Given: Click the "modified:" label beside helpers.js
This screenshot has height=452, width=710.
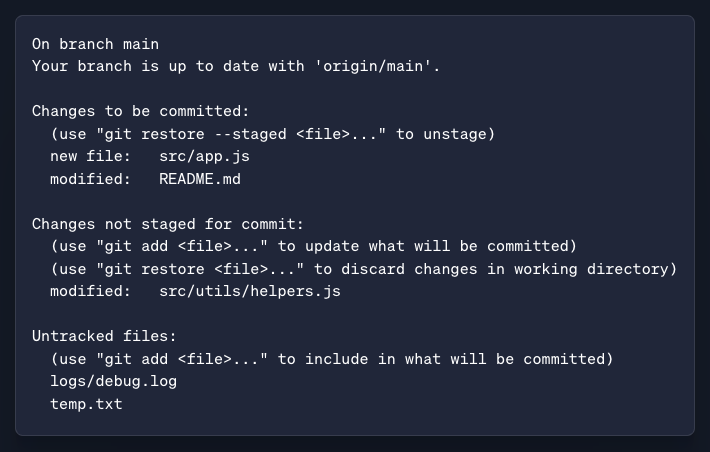Looking at the screenshot, I should pyautogui.click(x=91, y=291).
